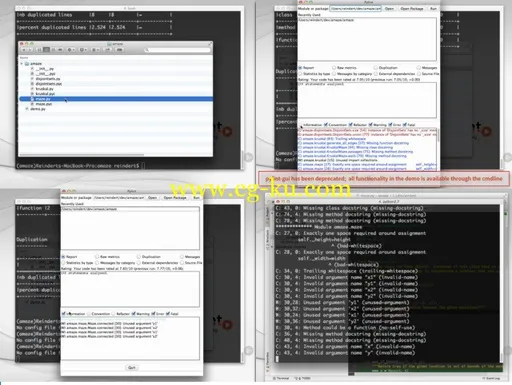Image resolution: width=512 pixels, height=385 pixels.
Task: Click Module or package field in Pylint window with Quit
Action: point(119,198)
